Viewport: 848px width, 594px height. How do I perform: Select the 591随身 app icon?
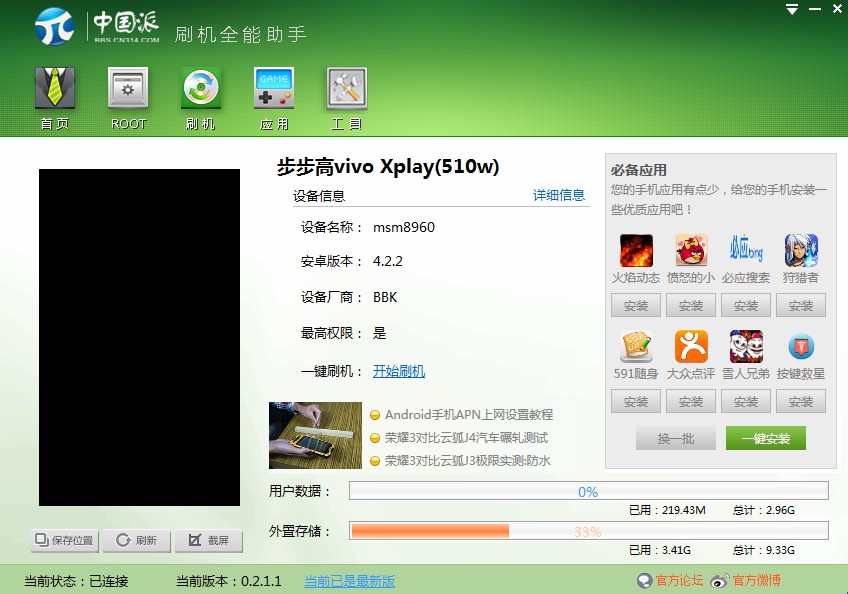(636, 346)
